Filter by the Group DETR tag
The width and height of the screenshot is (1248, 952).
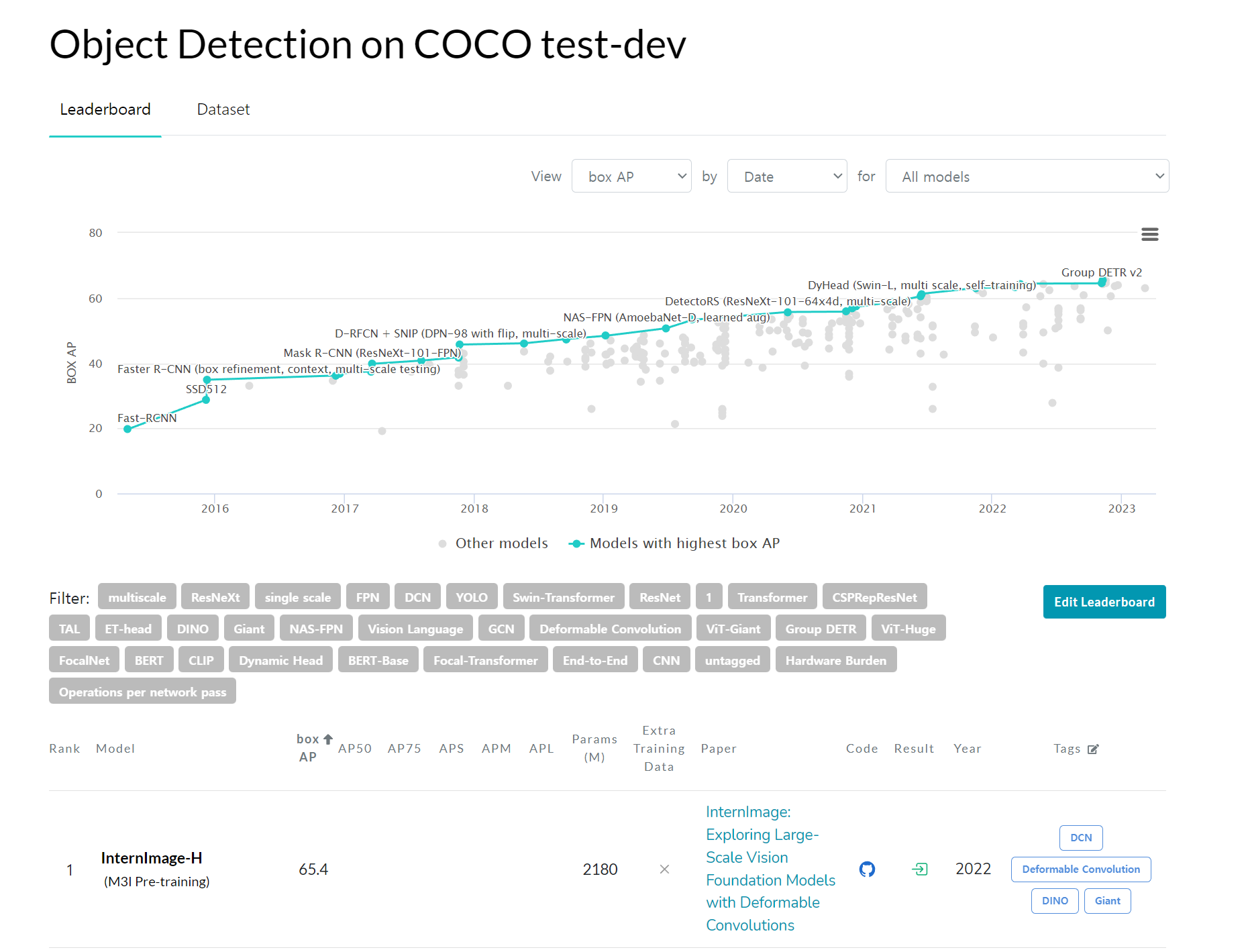[821, 629]
